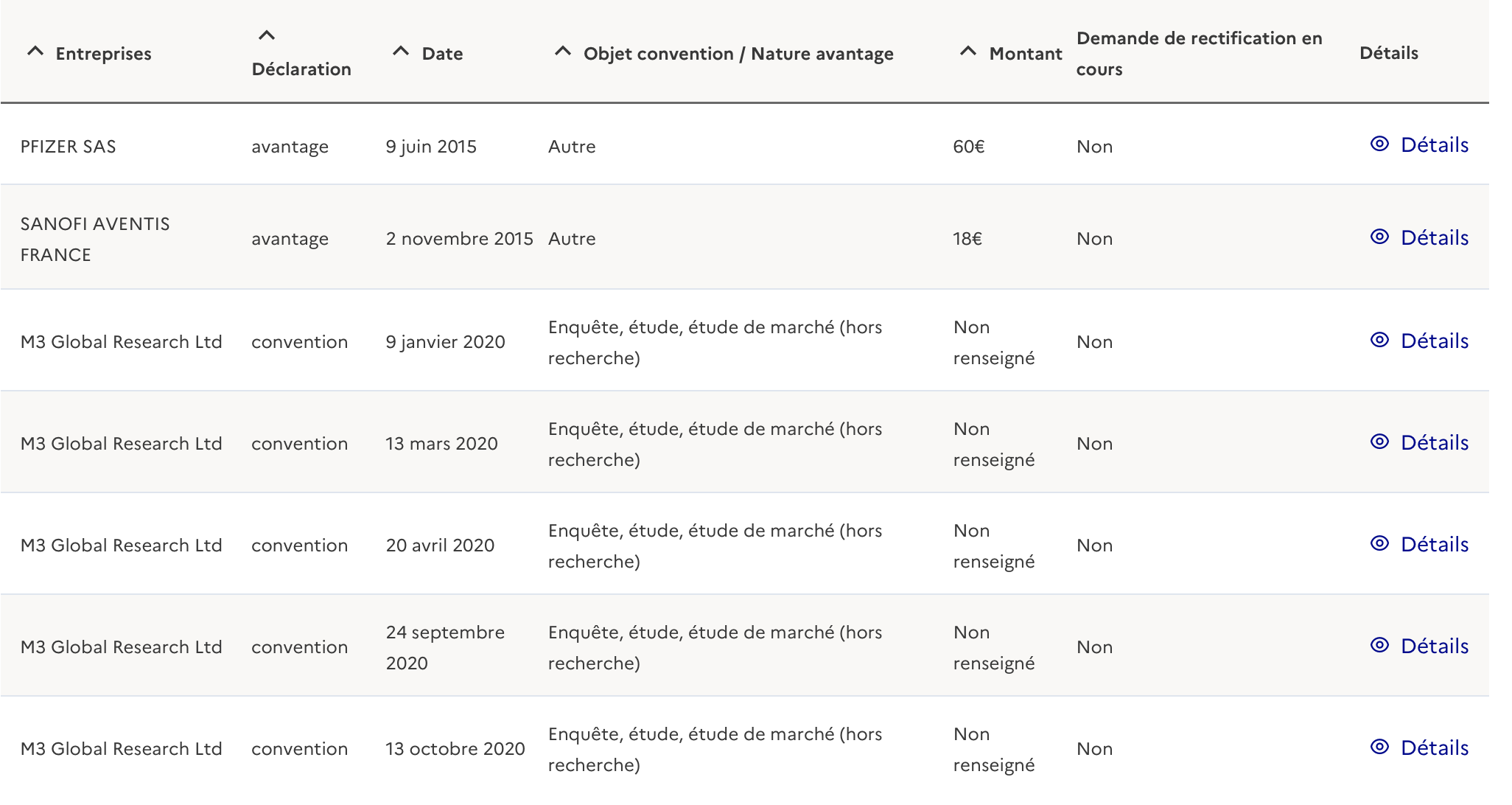Click M3 Global Research Ltd in 13 octobre row
The image size is (1512, 805).
pyautogui.click(x=121, y=749)
